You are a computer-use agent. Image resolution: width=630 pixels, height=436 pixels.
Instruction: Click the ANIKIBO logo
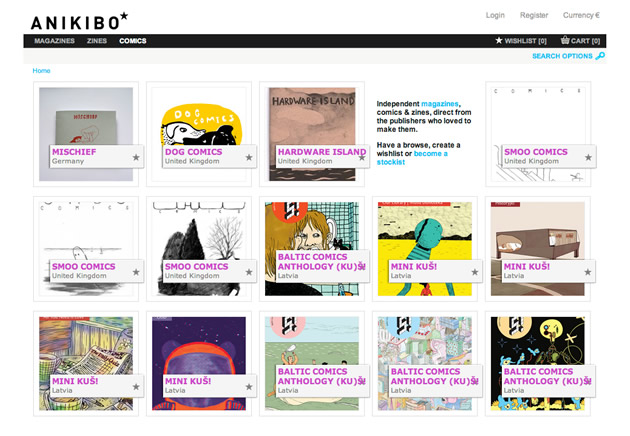79,21
